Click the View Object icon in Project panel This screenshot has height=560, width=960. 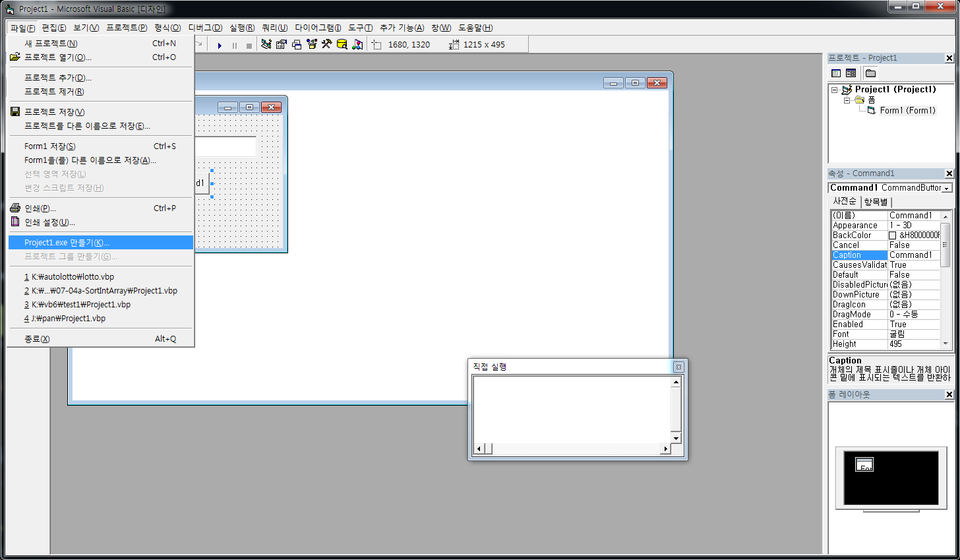(x=851, y=73)
